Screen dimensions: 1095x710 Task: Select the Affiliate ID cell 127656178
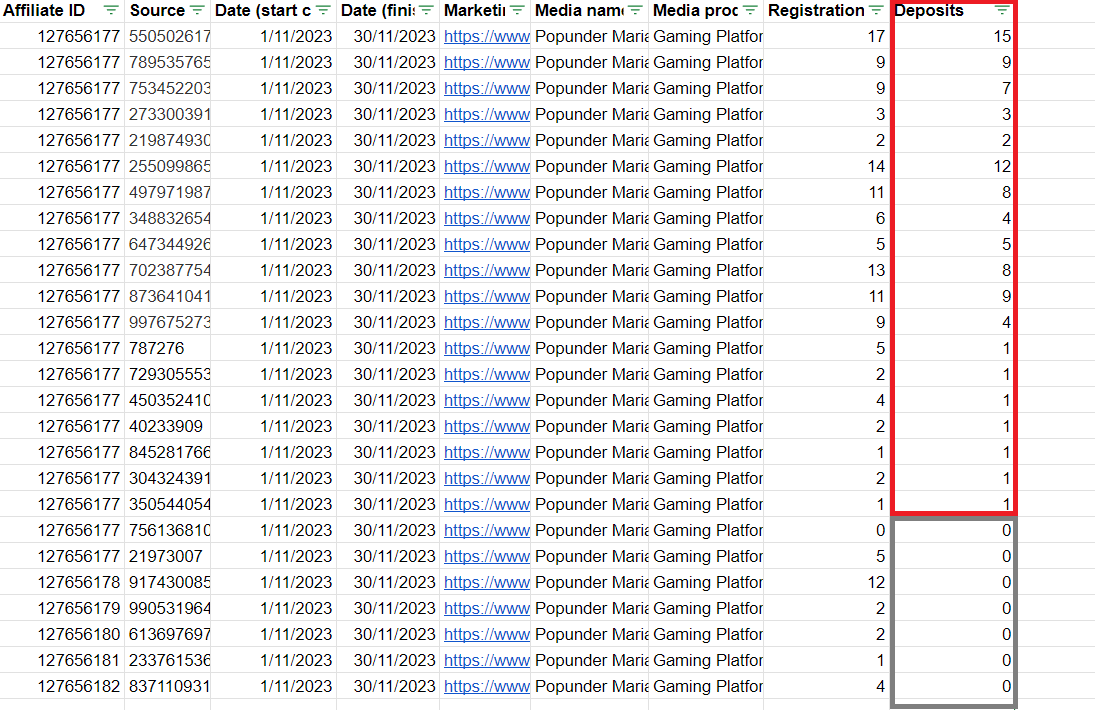(62, 582)
